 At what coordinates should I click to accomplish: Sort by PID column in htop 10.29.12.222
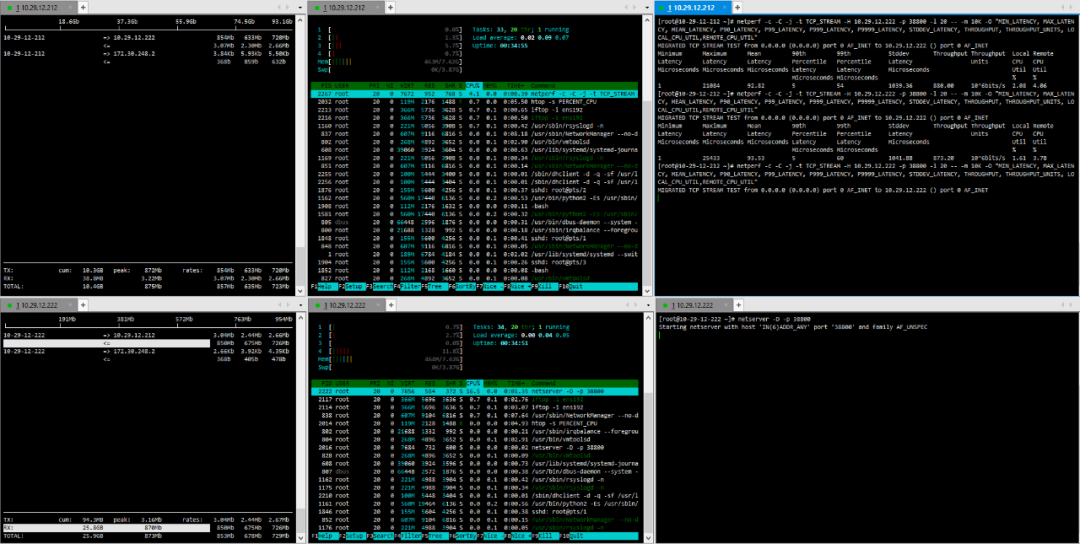[325, 383]
